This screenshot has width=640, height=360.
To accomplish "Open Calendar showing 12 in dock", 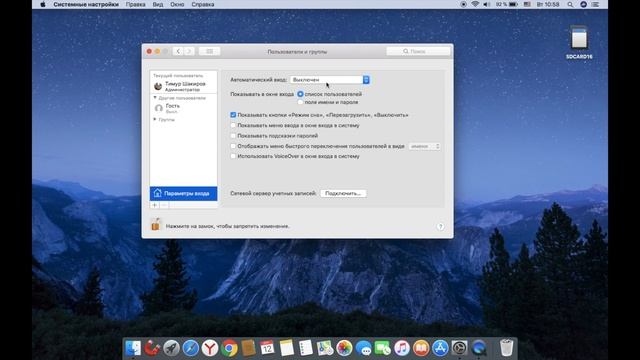I will pyautogui.click(x=267, y=348).
